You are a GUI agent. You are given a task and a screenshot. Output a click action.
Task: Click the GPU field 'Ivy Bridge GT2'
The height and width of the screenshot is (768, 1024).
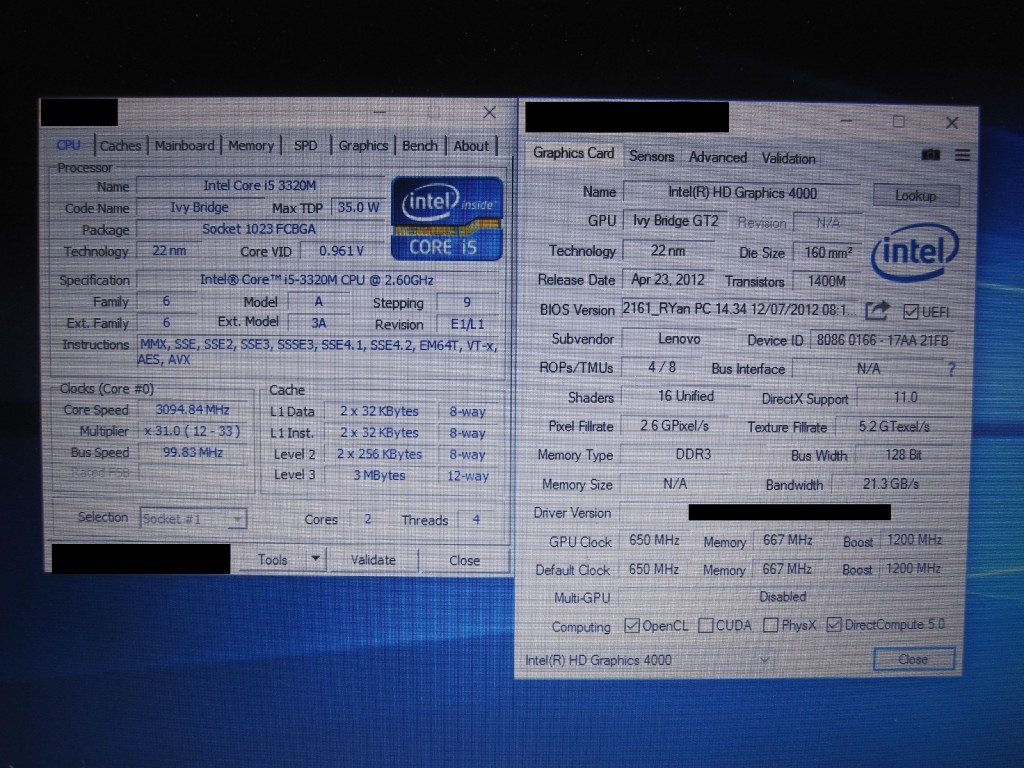point(675,221)
